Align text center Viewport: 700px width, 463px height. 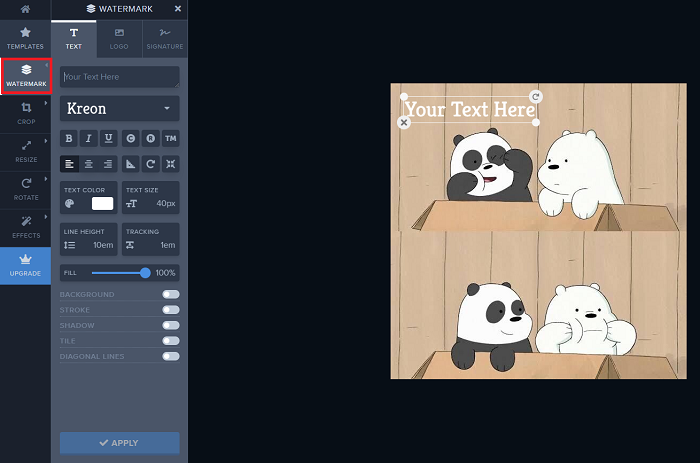click(x=89, y=164)
